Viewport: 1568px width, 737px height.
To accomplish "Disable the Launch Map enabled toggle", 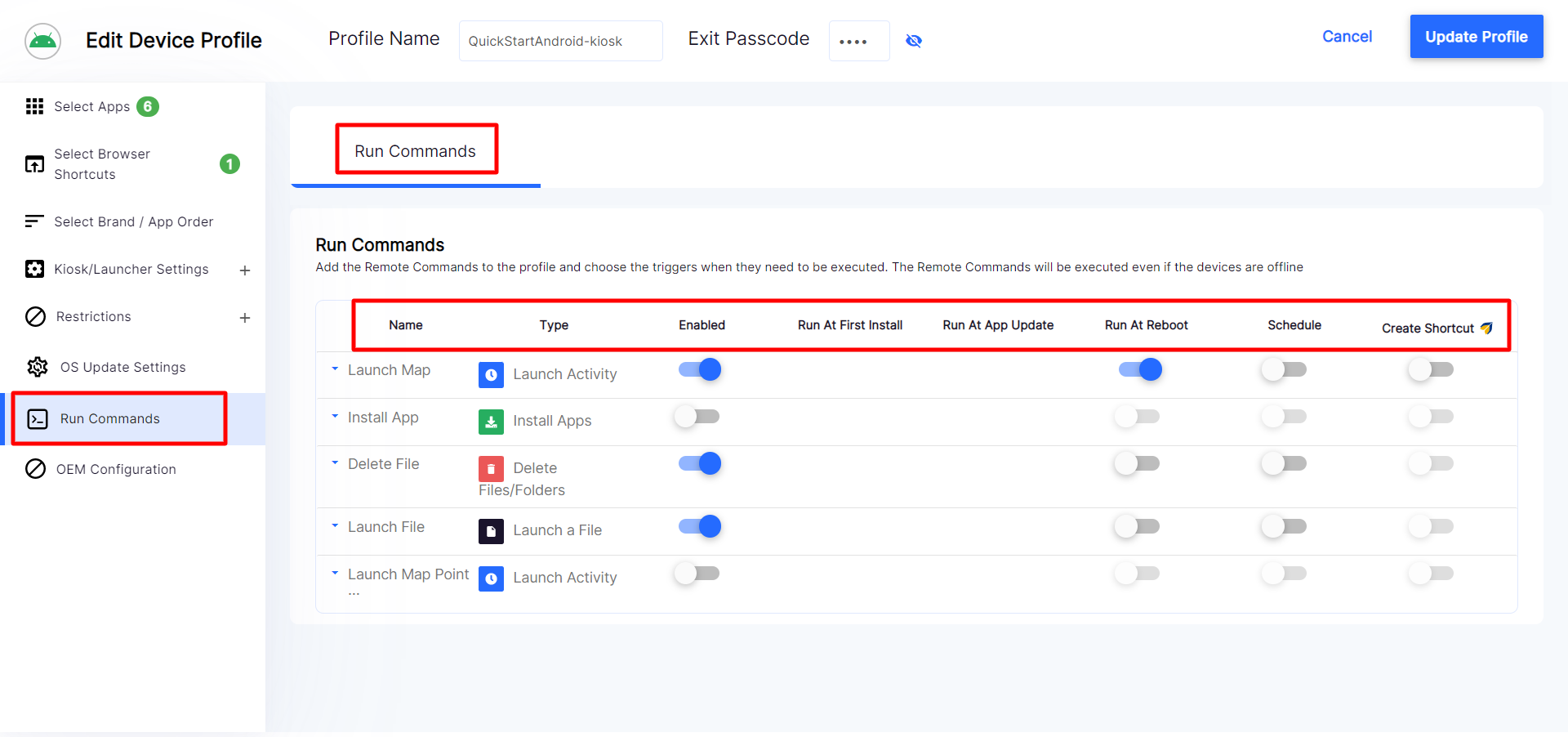I will 700,370.
